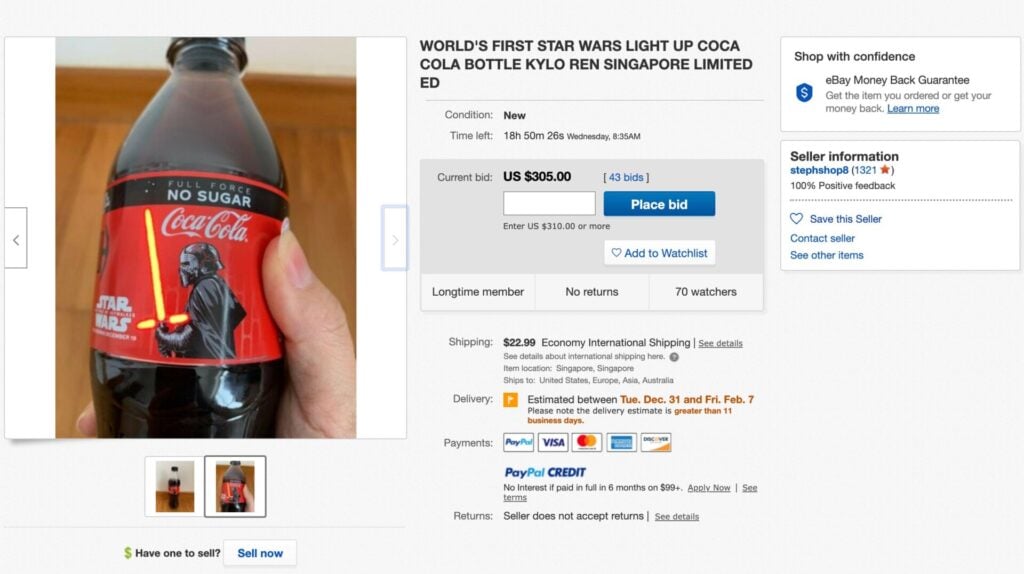Viewport: 1024px width, 574px height.
Task: Click the bid amount input field
Action: click(x=549, y=204)
